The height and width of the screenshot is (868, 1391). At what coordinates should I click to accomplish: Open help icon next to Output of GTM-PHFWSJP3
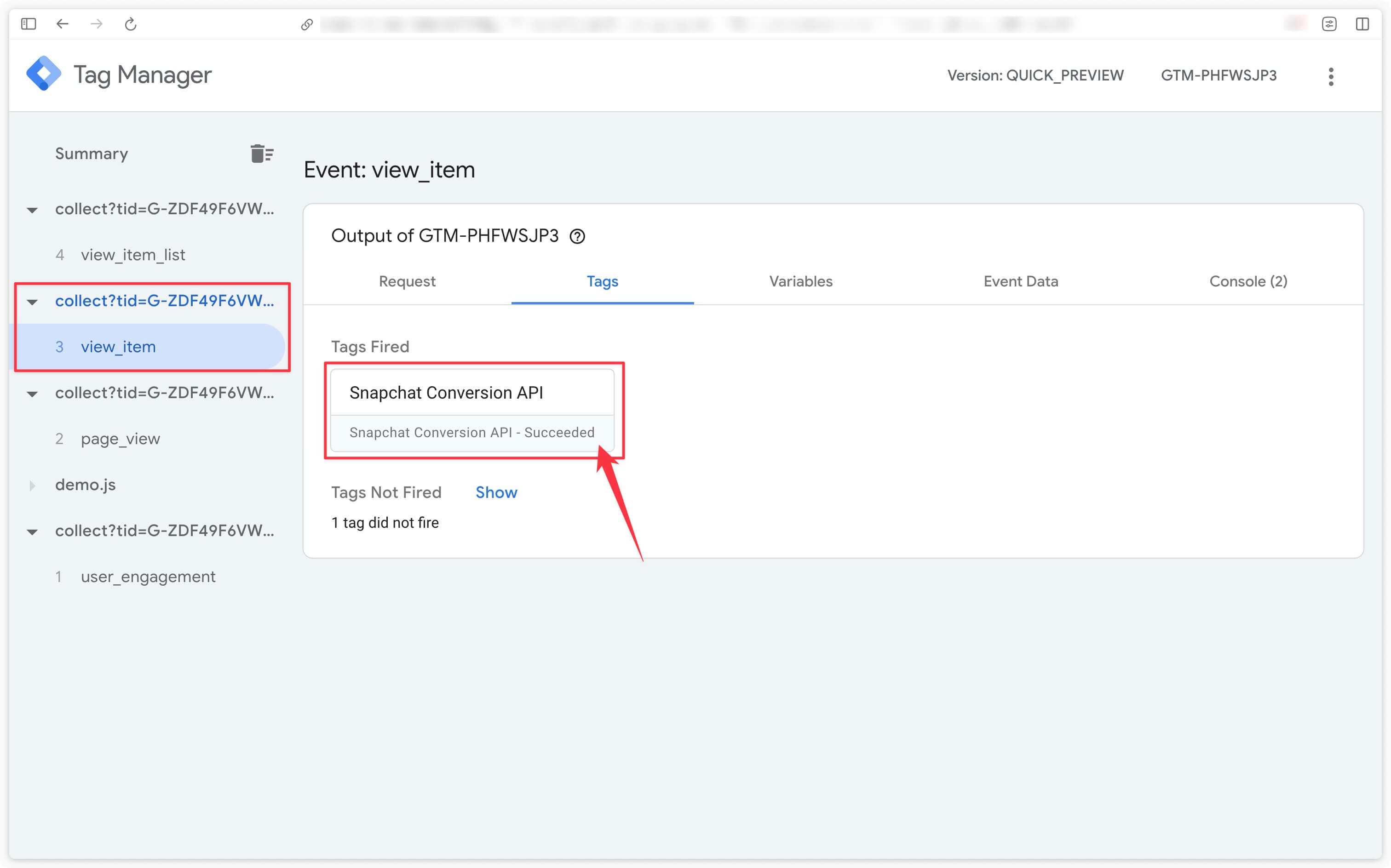[577, 236]
